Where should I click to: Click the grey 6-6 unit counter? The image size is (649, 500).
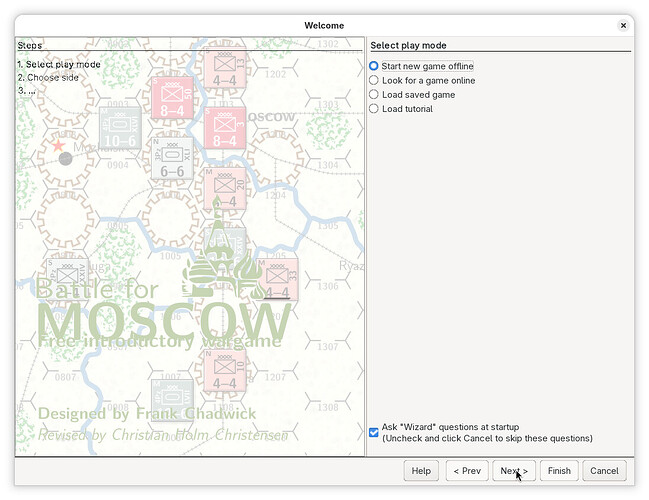172,158
